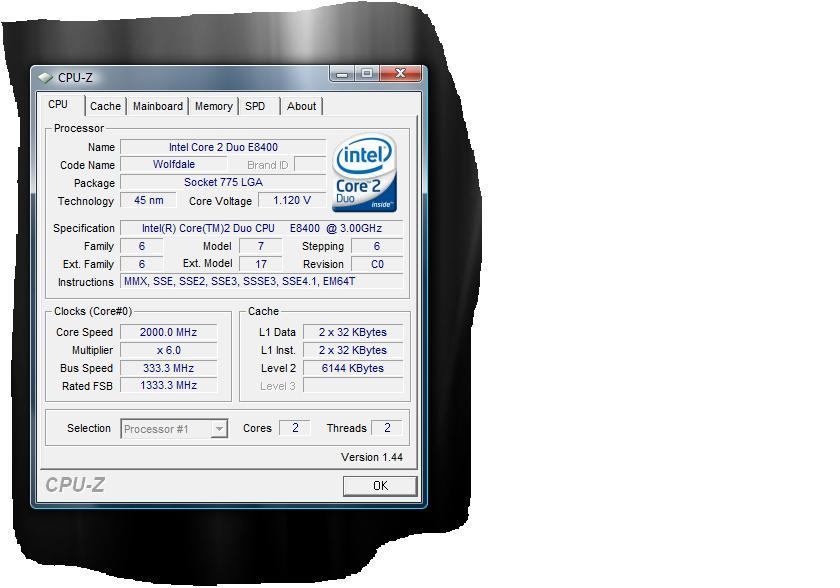Click the Multiplier x 6.0 value
Viewport: 840px width, 588px height.
pyautogui.click(x=168, y=350)
